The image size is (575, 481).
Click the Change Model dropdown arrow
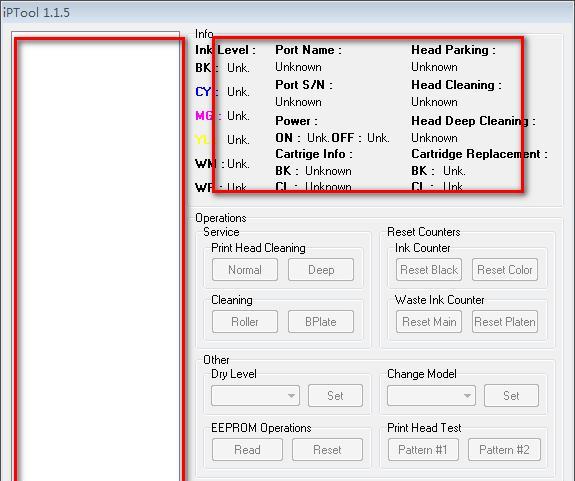point(467,396)
